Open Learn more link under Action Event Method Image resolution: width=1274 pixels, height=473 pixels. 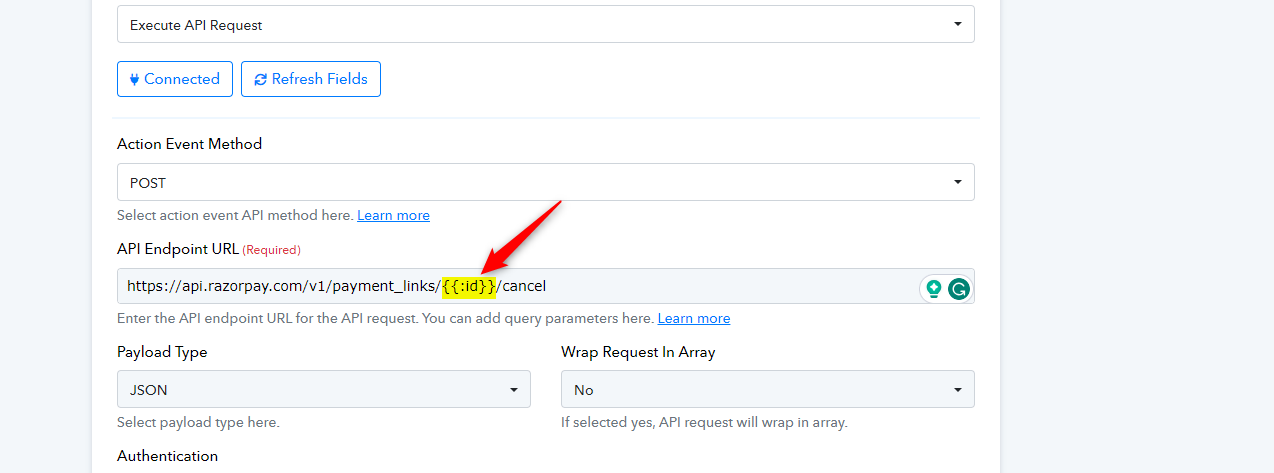pos(393,215)
